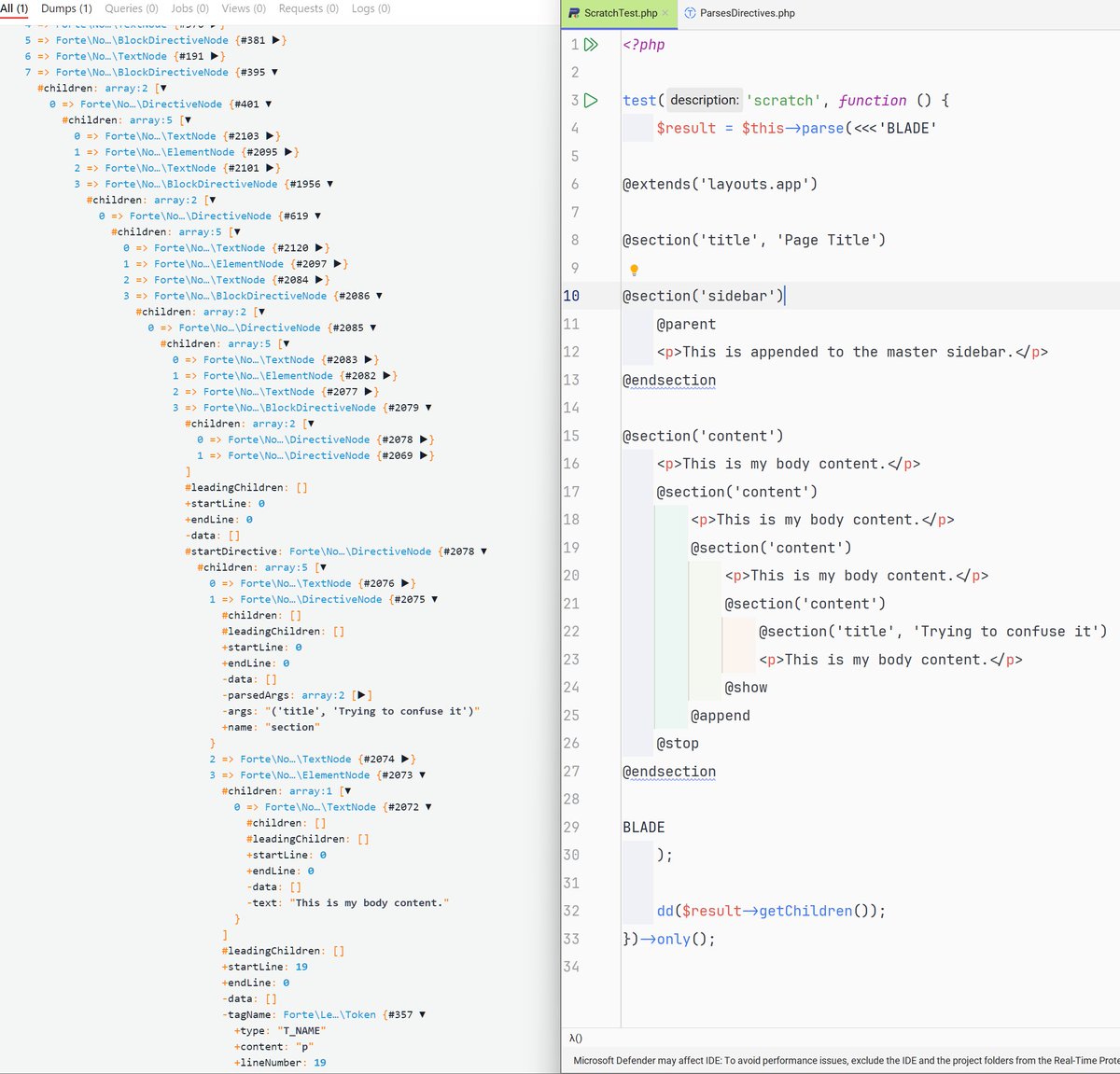
Task: Click @endsection on line 13
Action: click(x=669, y=380)
